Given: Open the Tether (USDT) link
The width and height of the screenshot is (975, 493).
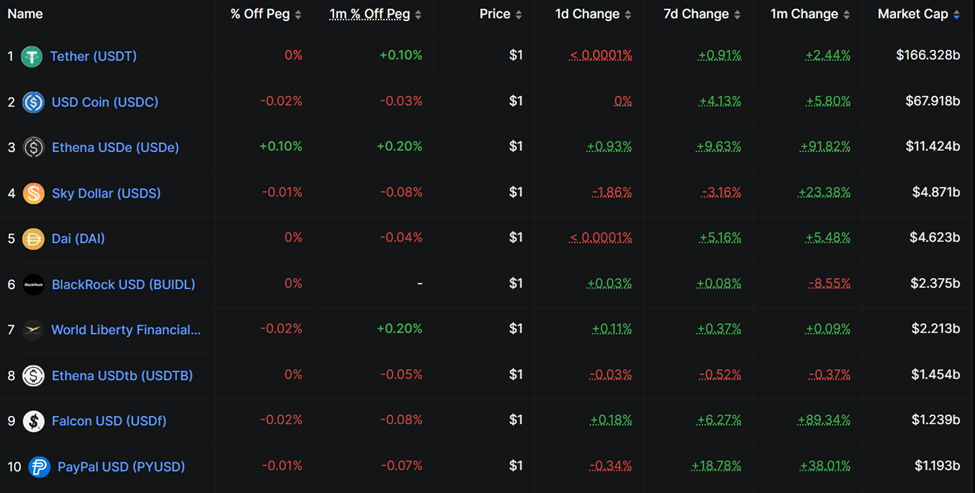Looking at the screenshot, I should coord(93,57).
